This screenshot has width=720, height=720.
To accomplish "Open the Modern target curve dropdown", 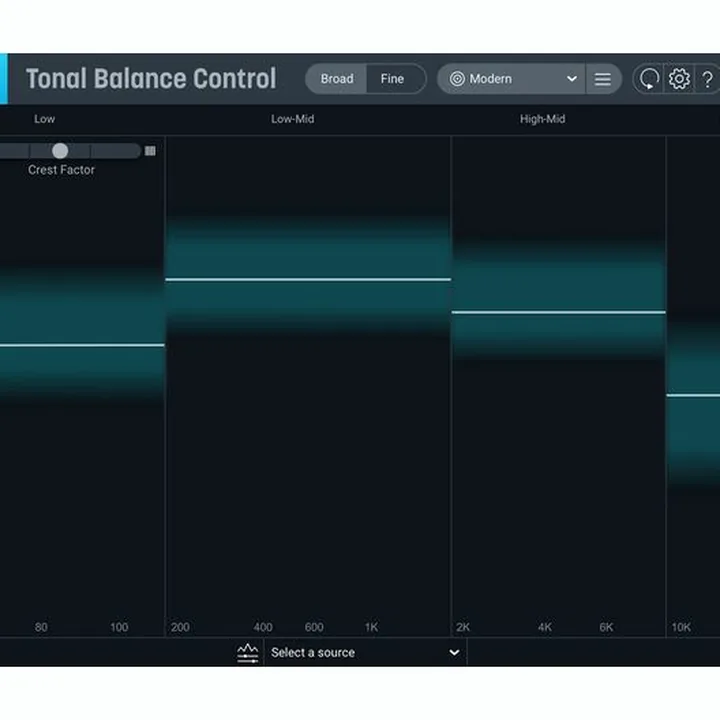I will pos(511,79).
